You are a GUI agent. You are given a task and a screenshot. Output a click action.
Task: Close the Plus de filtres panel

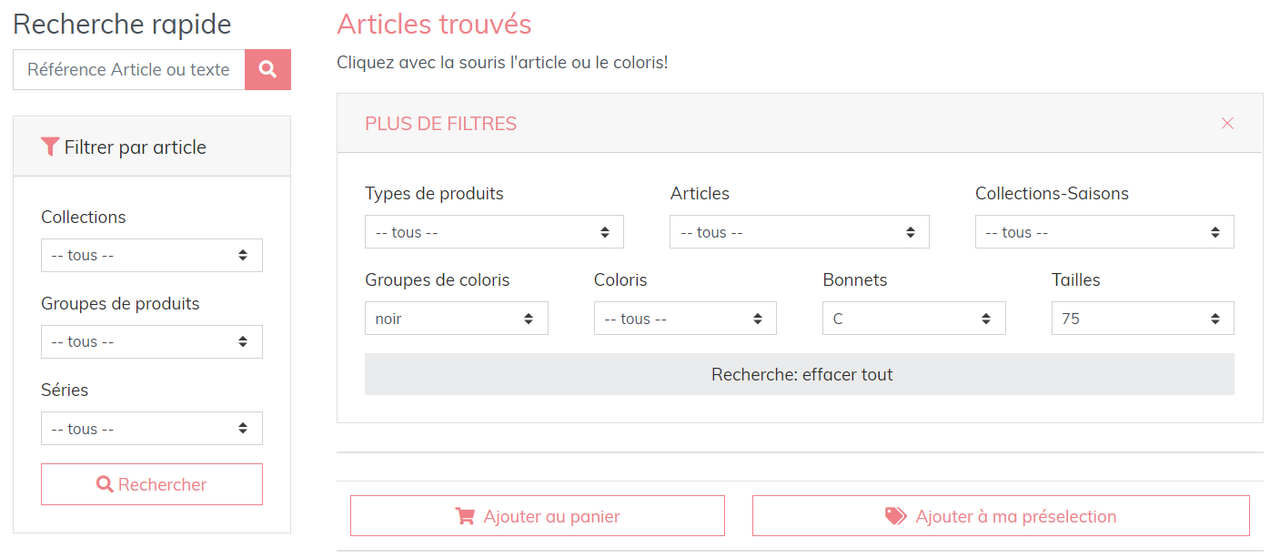1227,123
